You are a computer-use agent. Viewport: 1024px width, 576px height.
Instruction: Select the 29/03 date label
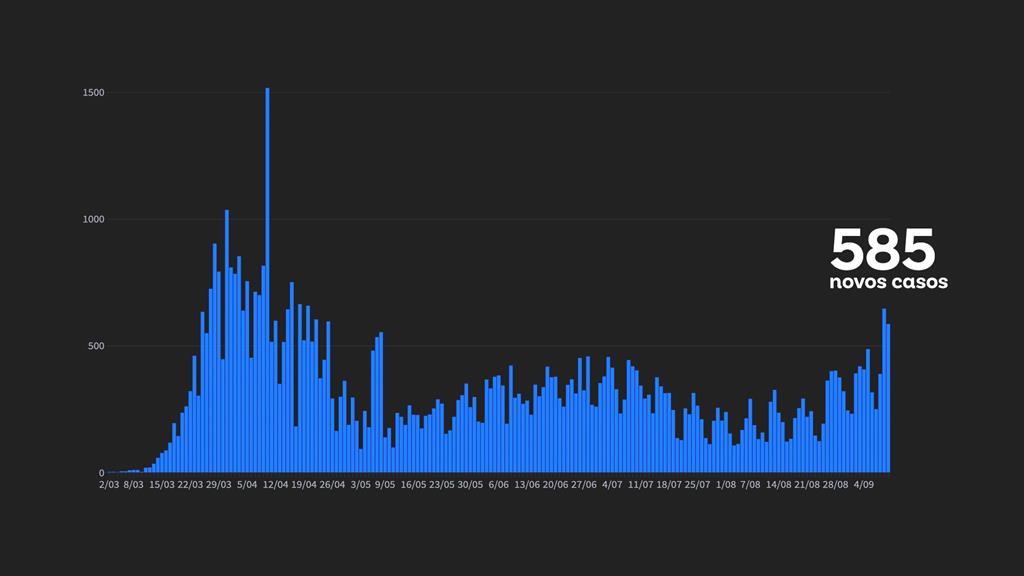(219, 485)
